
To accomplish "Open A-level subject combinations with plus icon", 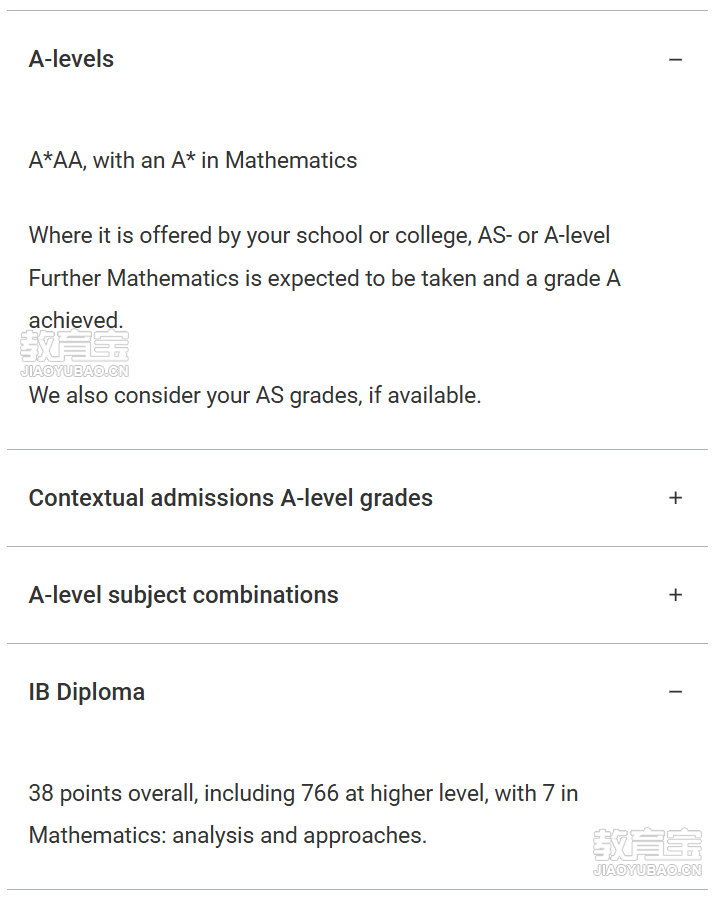I will [x=675, y=595].
